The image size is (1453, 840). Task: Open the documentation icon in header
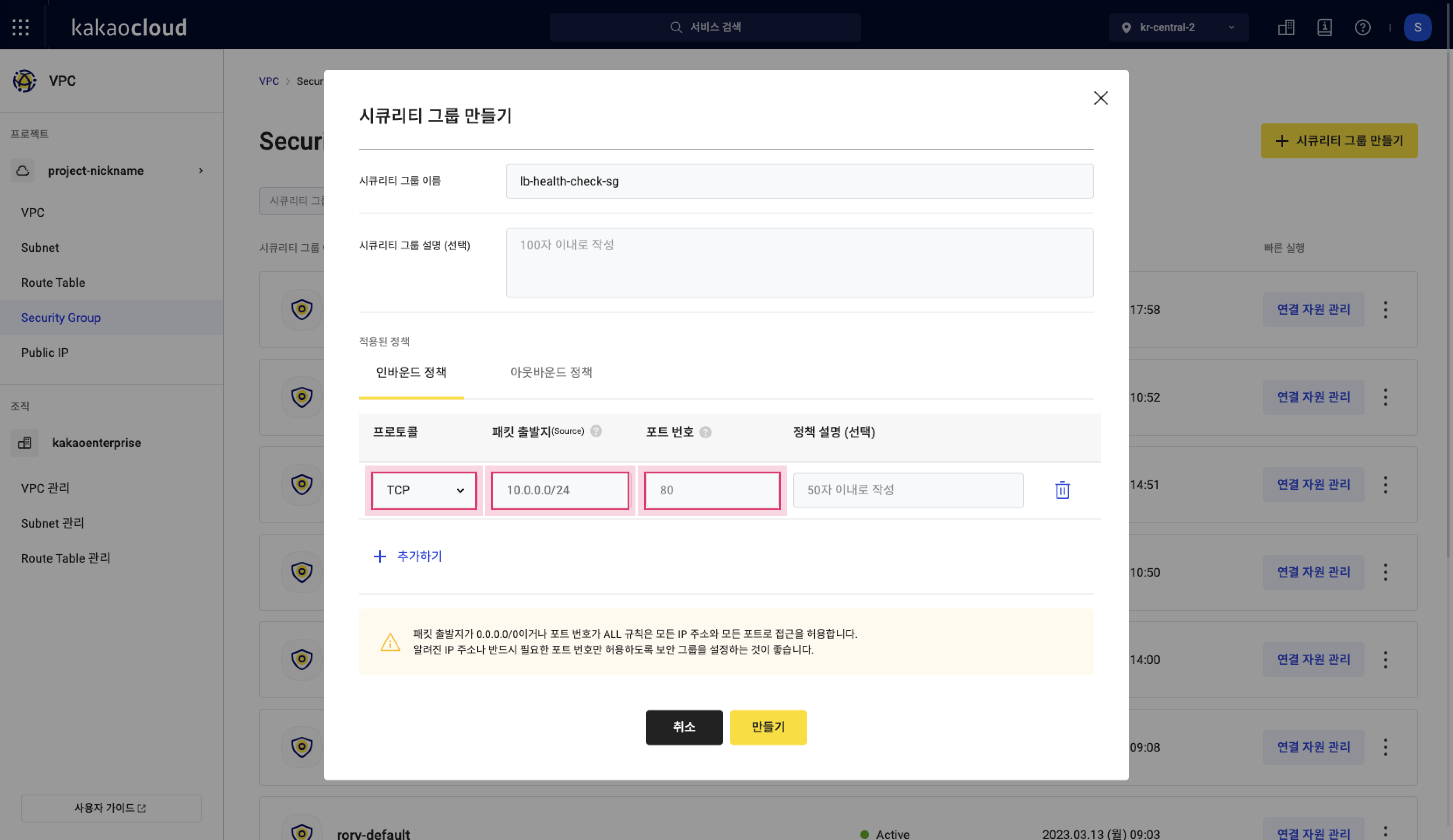1324,27
